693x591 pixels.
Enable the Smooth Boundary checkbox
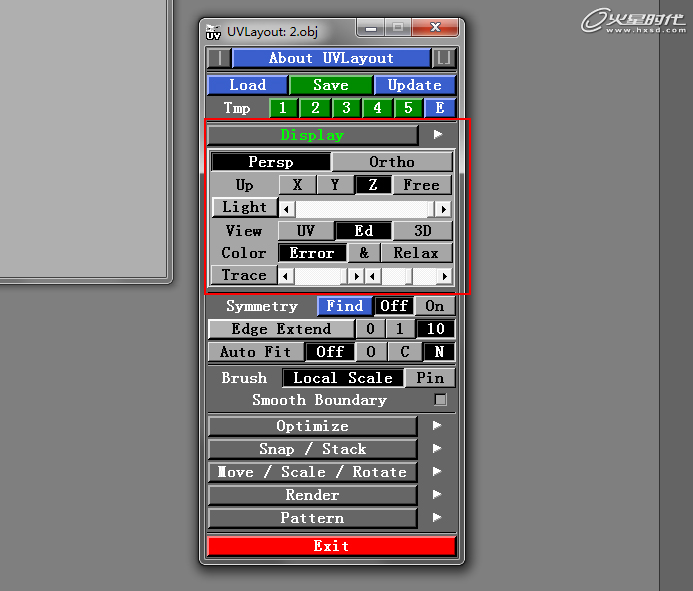point(440,400)
